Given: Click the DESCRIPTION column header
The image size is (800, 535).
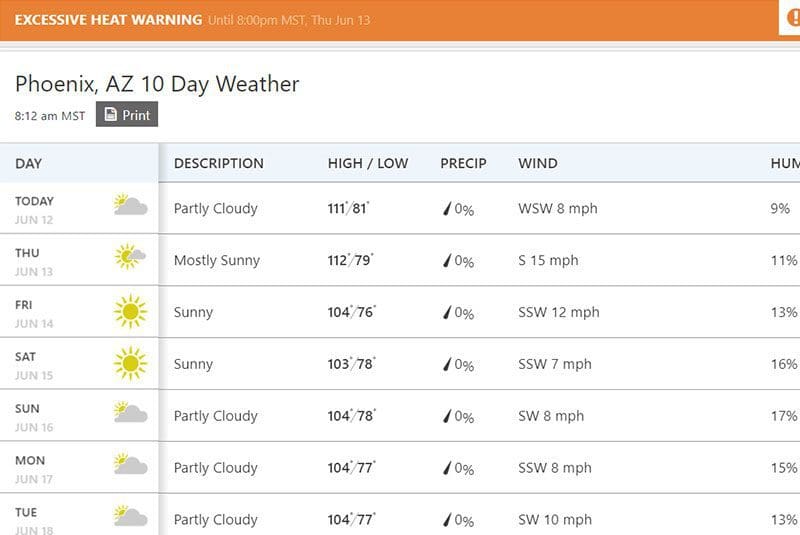Looking at the screenshot, I should (x=219, y=163).
